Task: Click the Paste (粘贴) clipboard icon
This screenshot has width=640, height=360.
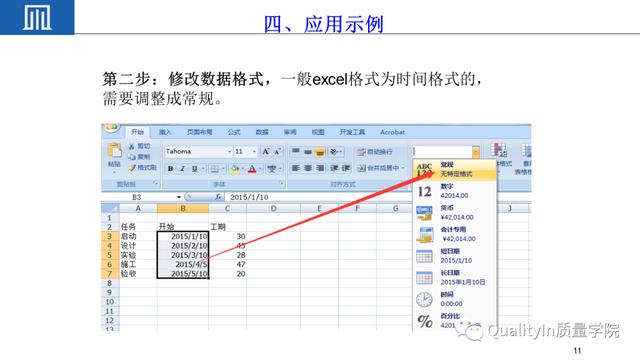Action: tap(114, 151)
